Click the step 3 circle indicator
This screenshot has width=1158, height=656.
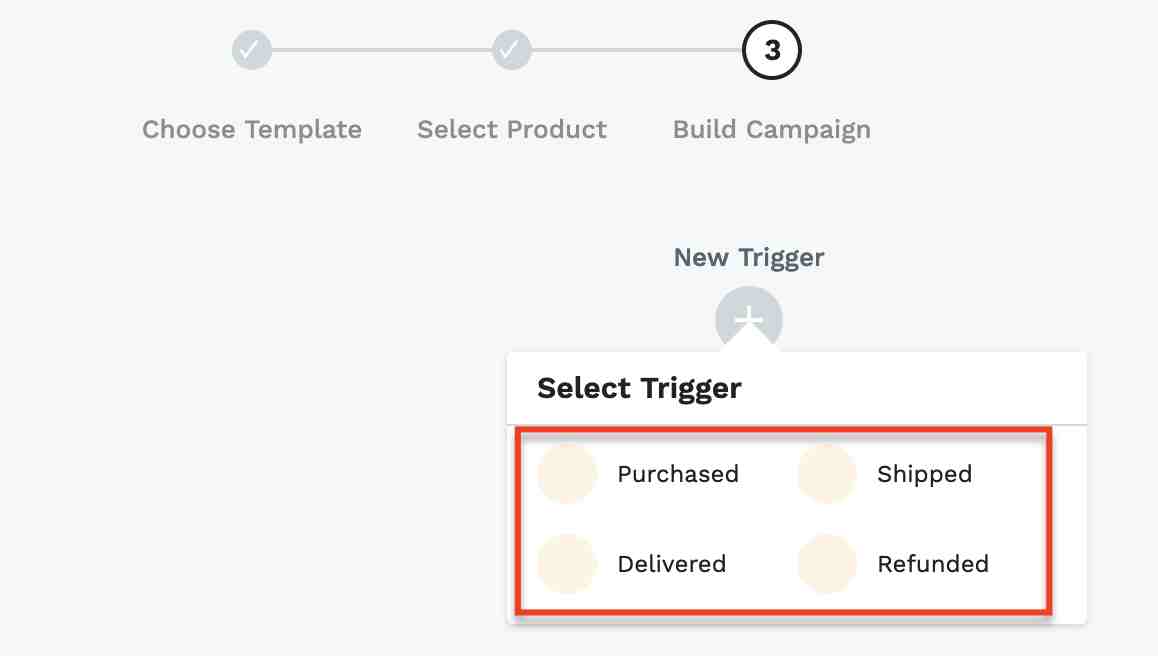point(772,49)
